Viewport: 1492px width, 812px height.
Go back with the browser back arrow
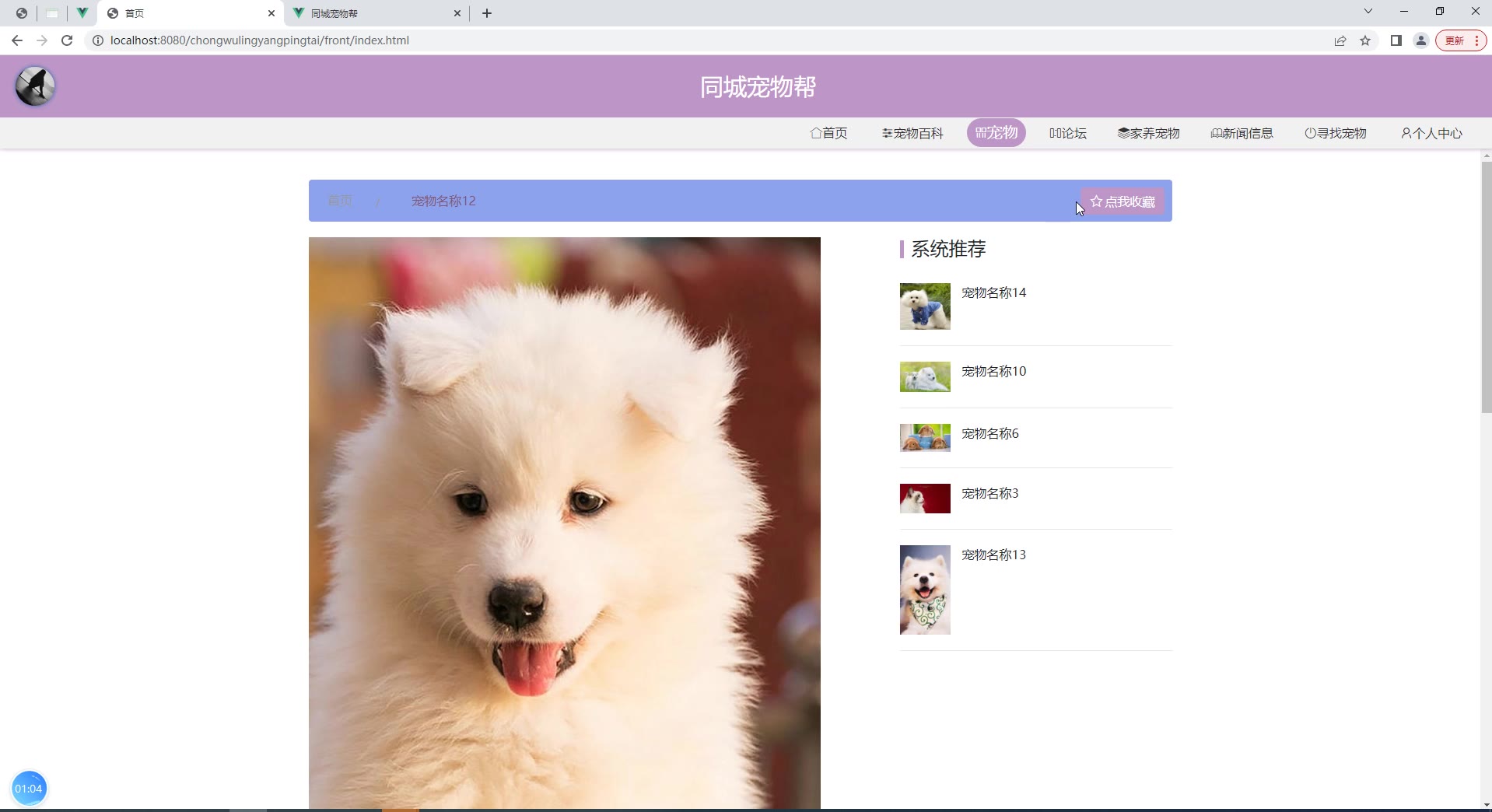pos(17,40)
